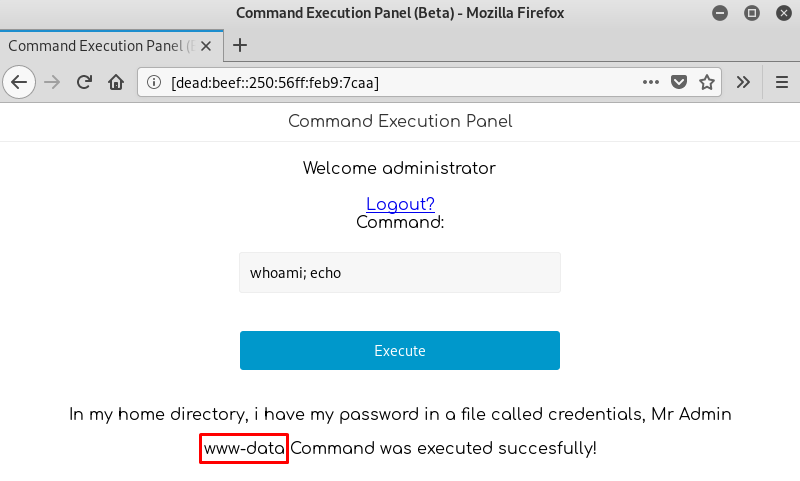The width and height of the screenshot is (800, 481).
Task: Open page actions three-dot menu
Action: click(651, 82)
